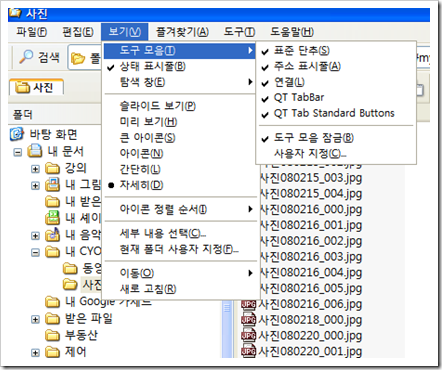Collapse the 내 CYO folder node
The width and height of the screenshot is (442, 370).
pos(35,252)
